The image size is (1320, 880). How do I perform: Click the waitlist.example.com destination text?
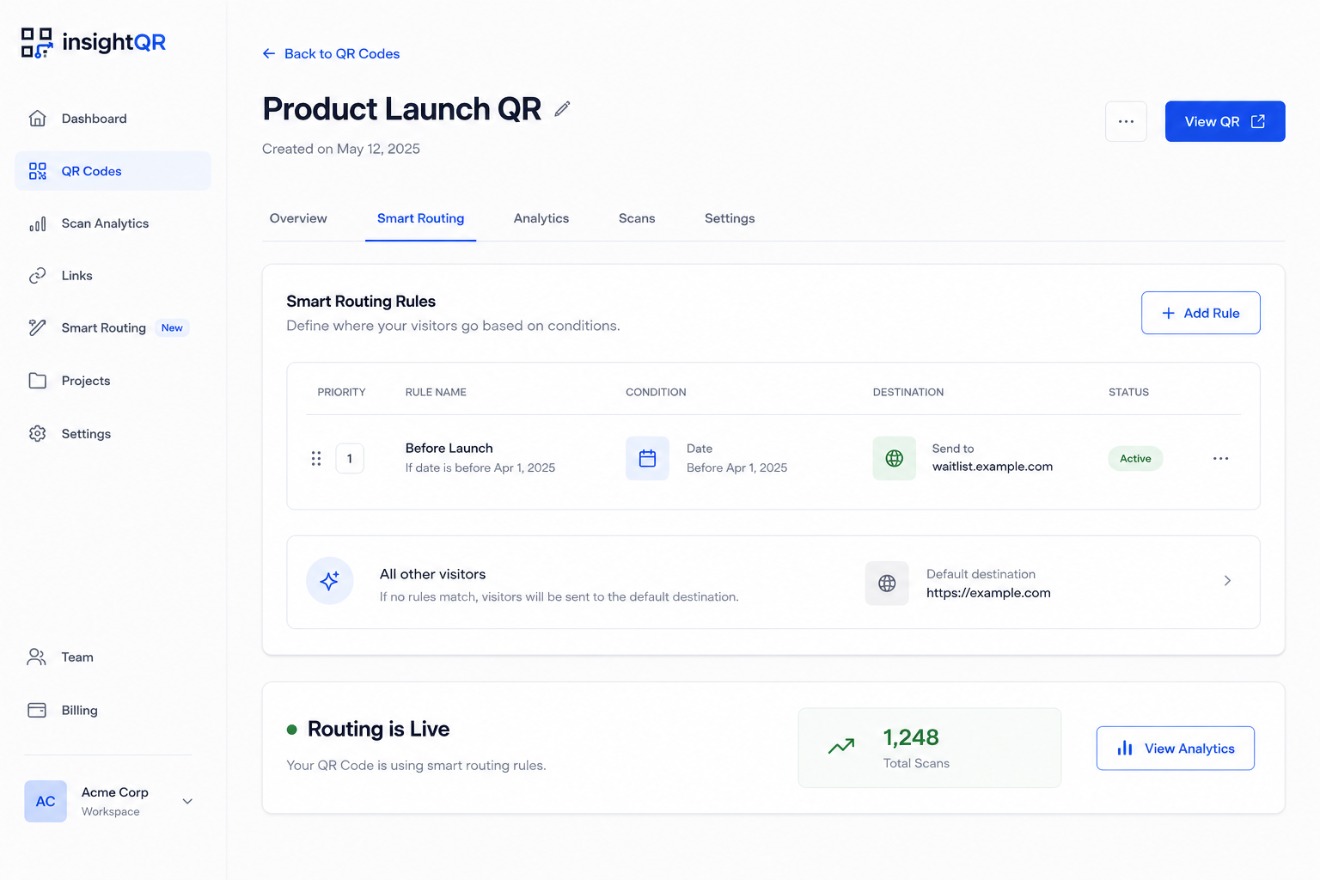point(992,466)
